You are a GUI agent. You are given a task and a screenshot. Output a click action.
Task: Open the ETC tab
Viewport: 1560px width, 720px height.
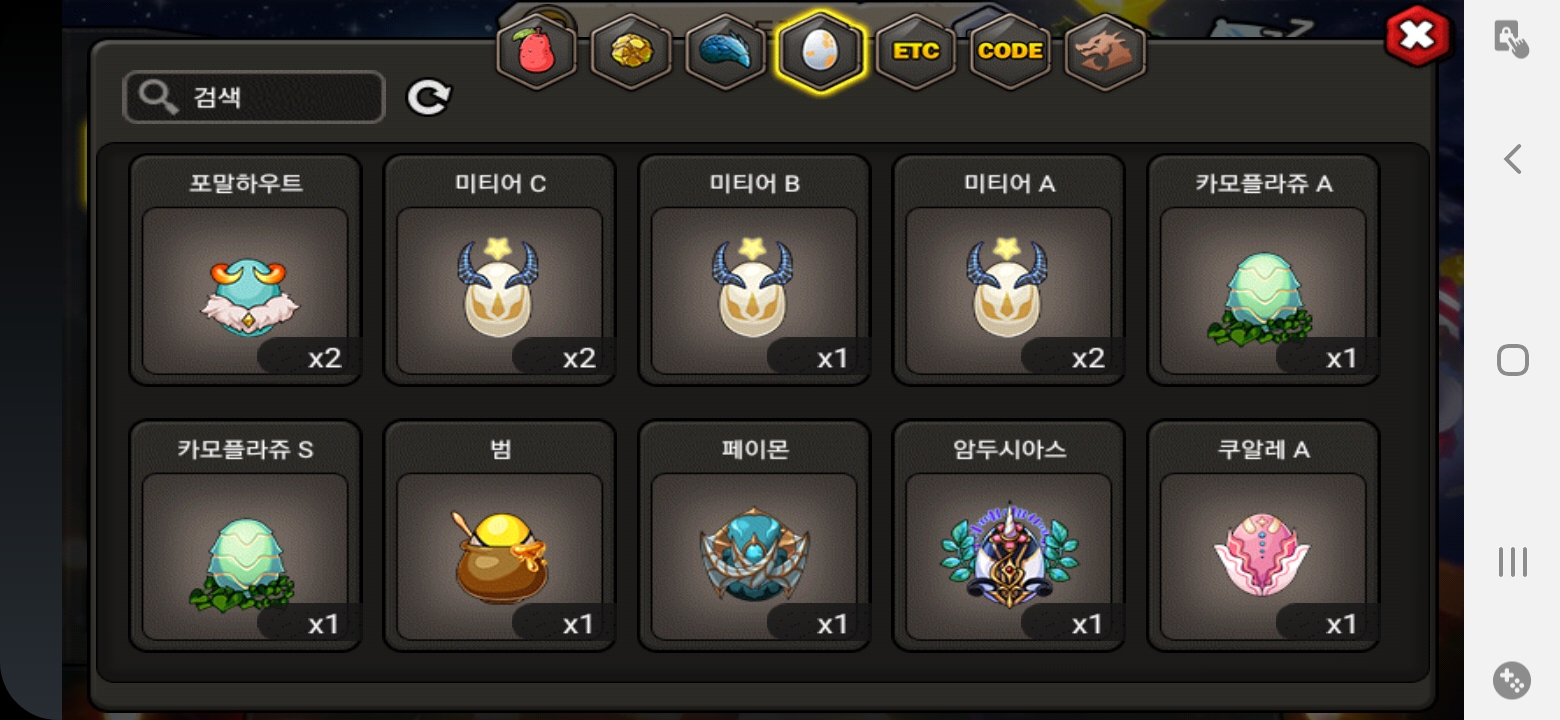[x=915, y=51]
